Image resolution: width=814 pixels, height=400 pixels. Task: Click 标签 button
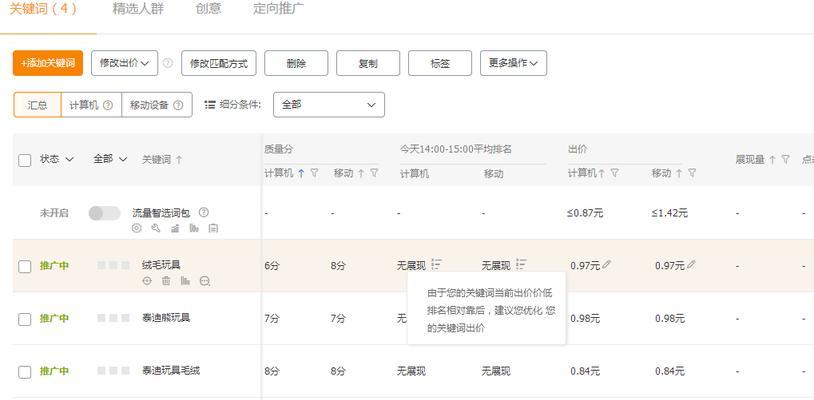440,63
